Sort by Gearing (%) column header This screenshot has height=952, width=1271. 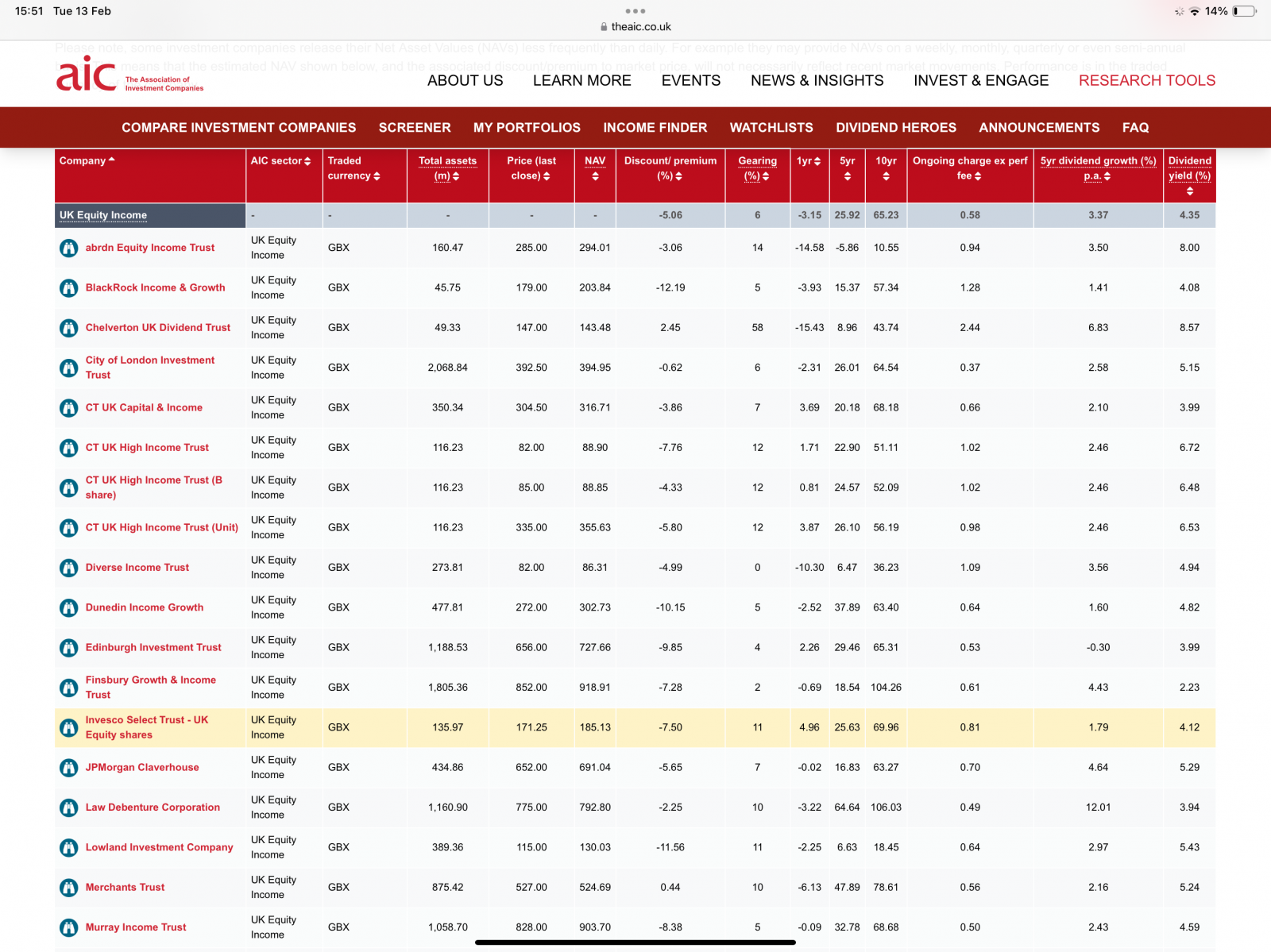tap(757, 168)
